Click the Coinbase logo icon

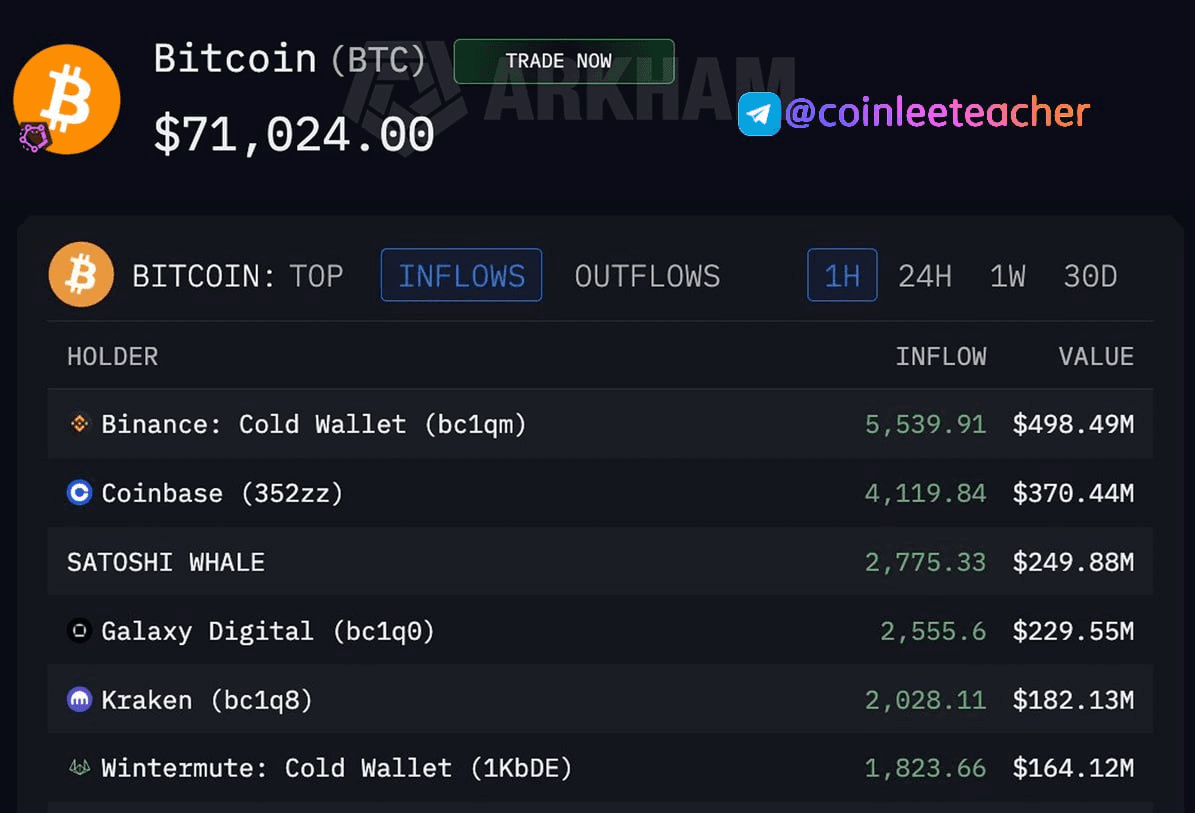point(79,493)
